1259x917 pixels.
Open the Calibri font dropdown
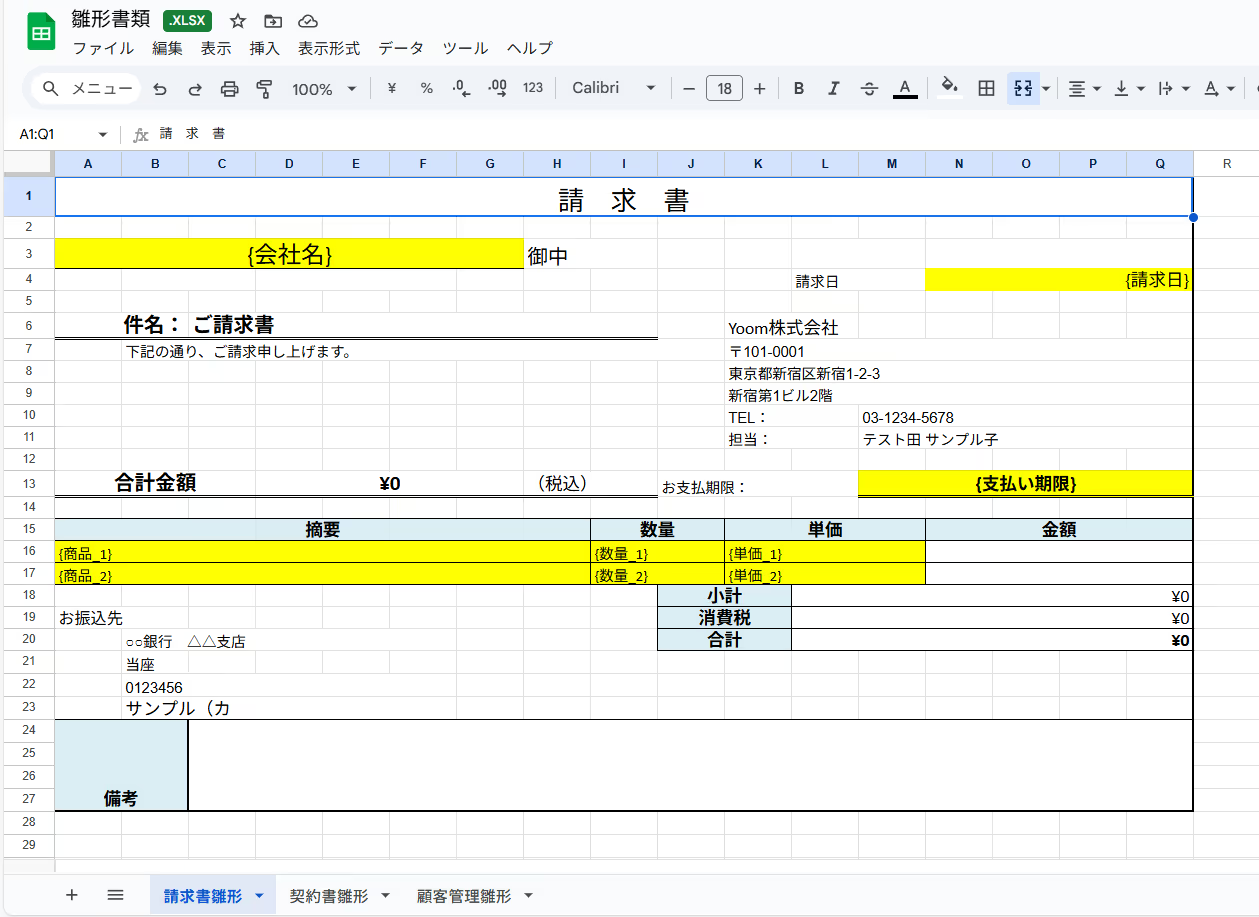pyautogui.click(x=613, y=88)
